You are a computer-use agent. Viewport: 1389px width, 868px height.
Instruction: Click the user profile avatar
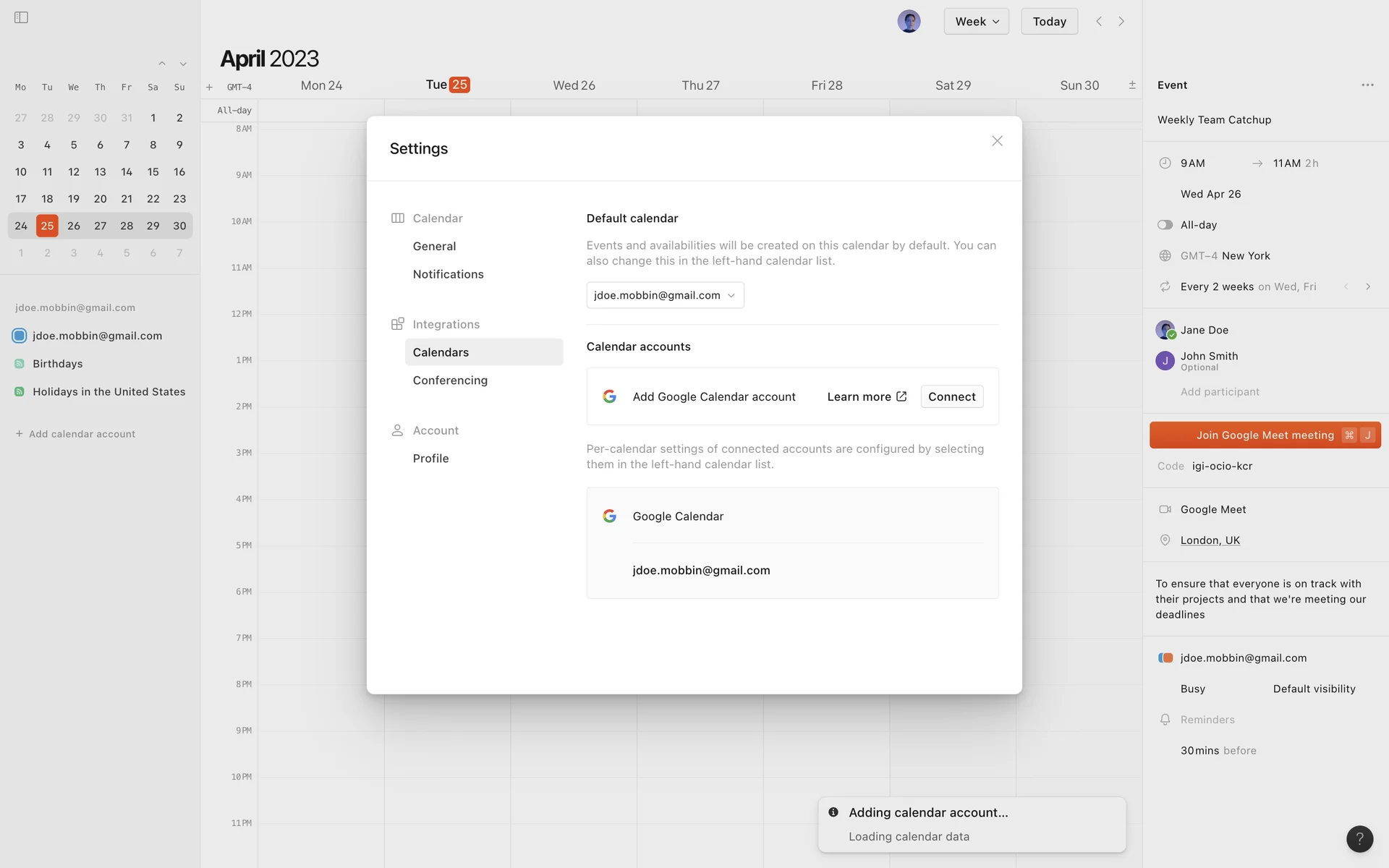pos(909,21)
